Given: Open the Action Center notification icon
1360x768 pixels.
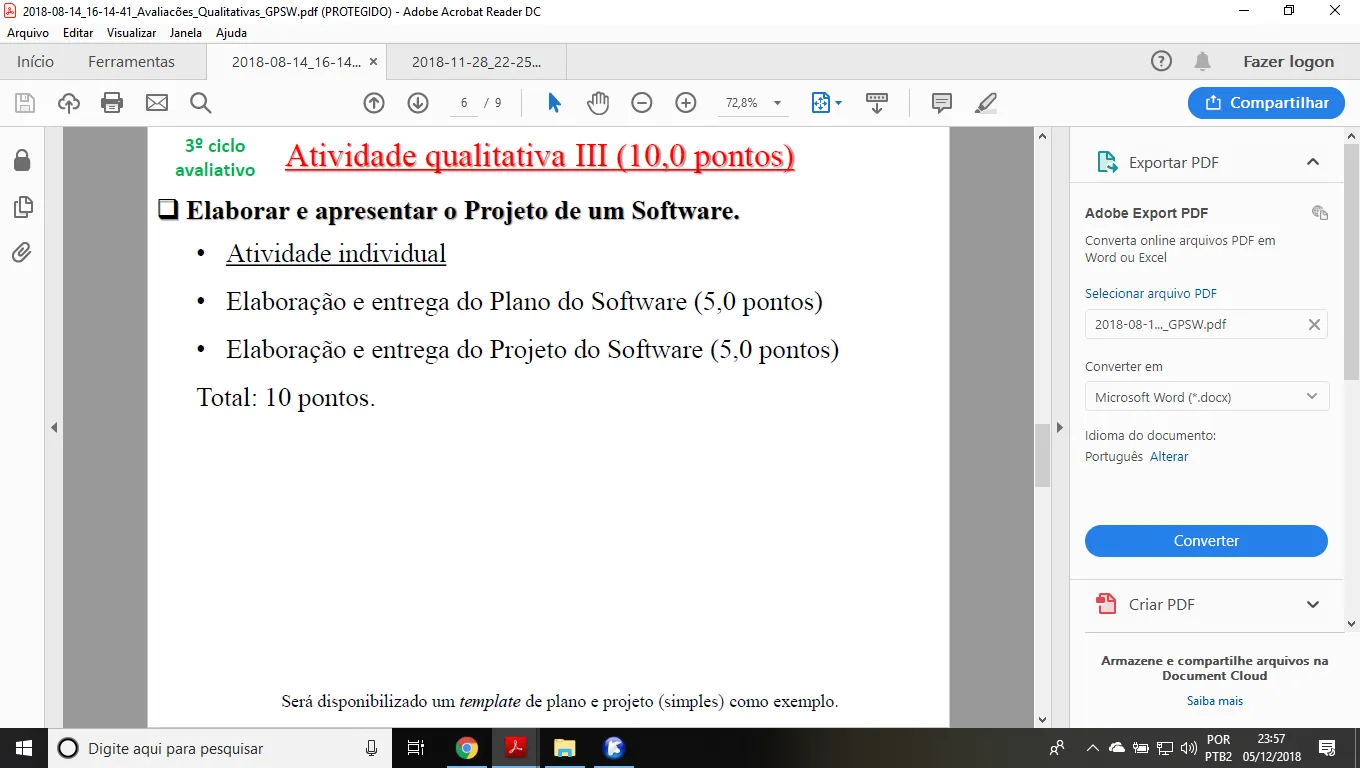Looking at the screenshot, I should click(x=1327, y=748).
